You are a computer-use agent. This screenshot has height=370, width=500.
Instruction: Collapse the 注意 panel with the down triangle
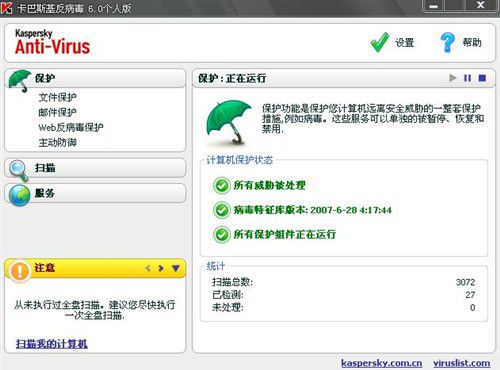pyautogui.click(x=176, y=268)
